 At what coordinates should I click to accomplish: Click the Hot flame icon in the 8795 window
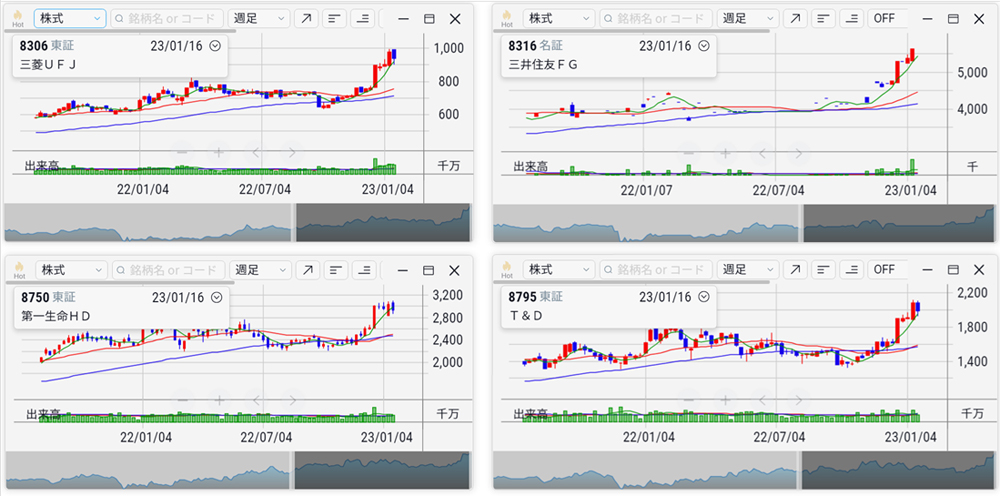click(x=506, y=269)
